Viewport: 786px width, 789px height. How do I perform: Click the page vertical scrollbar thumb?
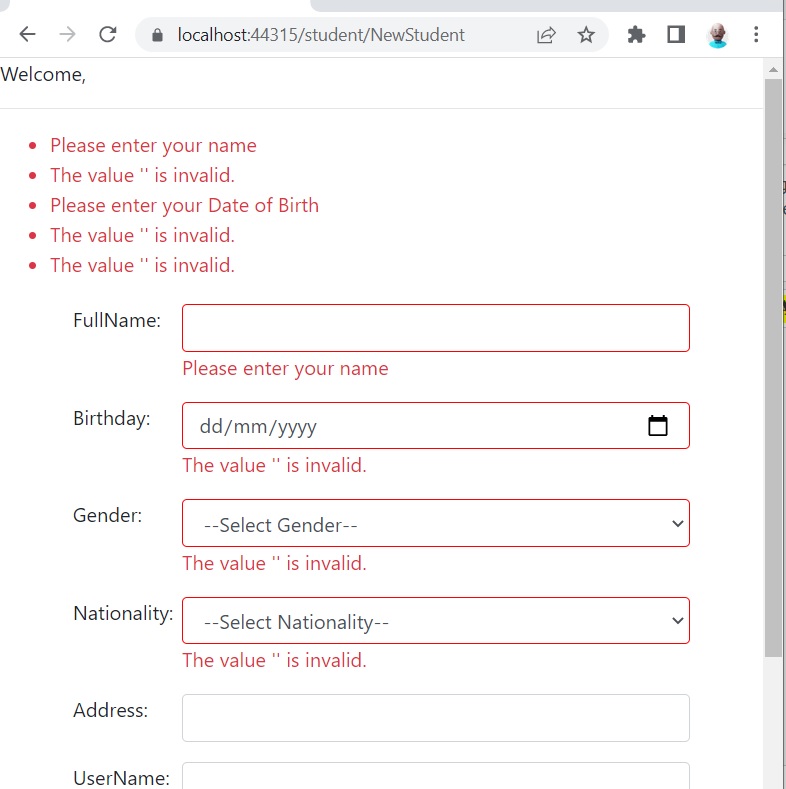773,367
